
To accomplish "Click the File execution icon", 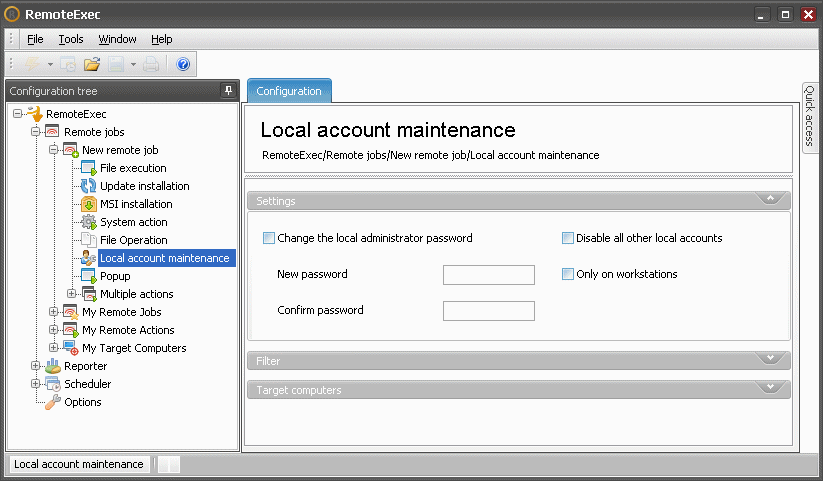I will click(x=89, y=168).
